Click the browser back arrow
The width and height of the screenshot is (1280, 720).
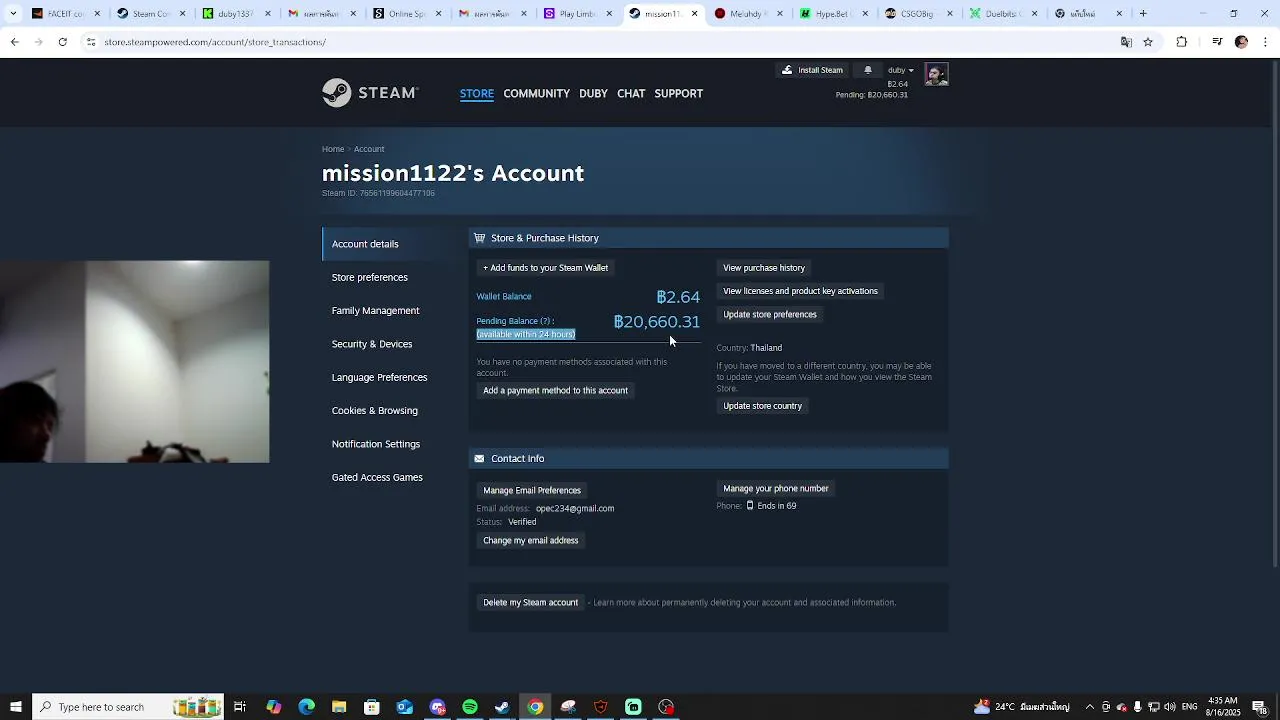pyautogui.click(x=14, y=42)
